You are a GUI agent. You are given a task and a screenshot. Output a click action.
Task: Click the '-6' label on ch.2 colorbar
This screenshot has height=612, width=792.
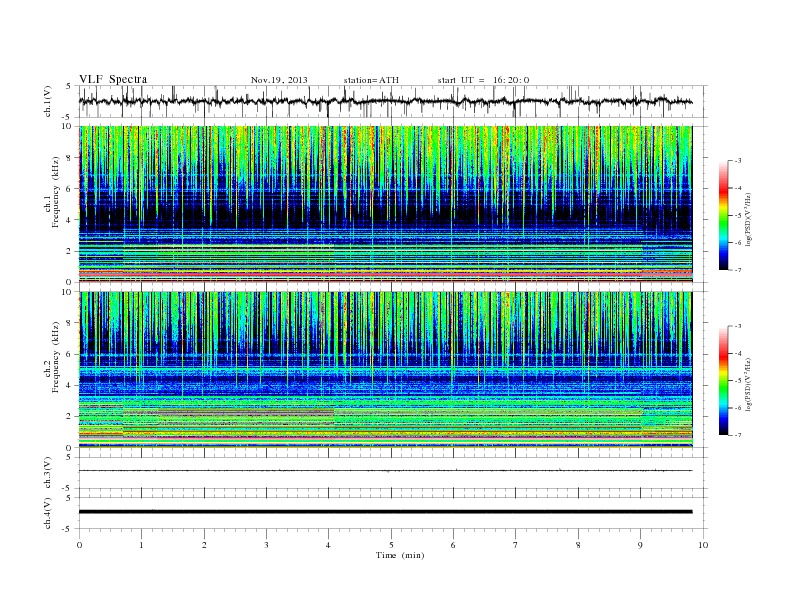click(738, 408)
